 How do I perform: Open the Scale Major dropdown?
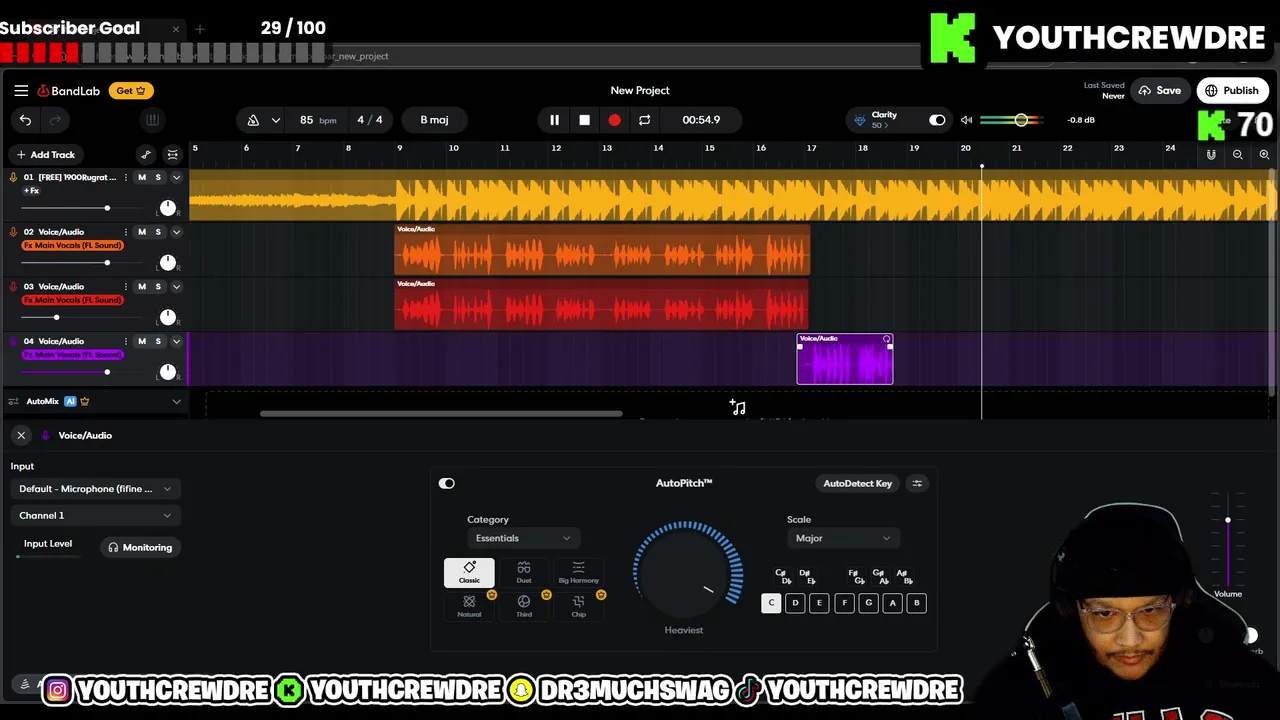(x=842, y=538)
